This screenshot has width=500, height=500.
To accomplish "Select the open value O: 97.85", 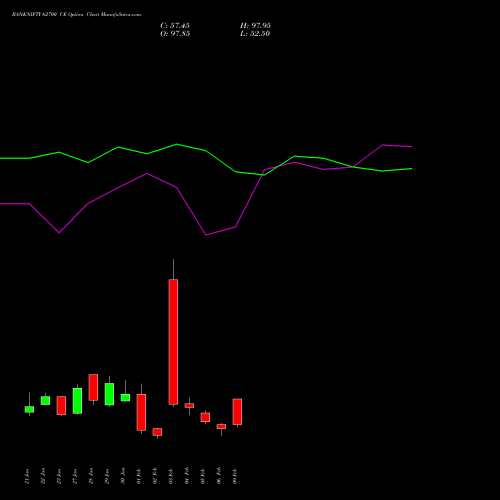I will point(175,34).
